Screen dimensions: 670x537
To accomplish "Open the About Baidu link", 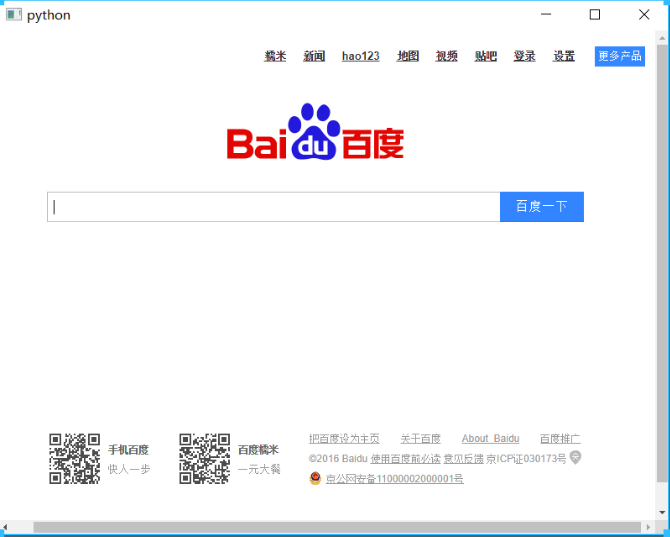I will tap(491, 439).
